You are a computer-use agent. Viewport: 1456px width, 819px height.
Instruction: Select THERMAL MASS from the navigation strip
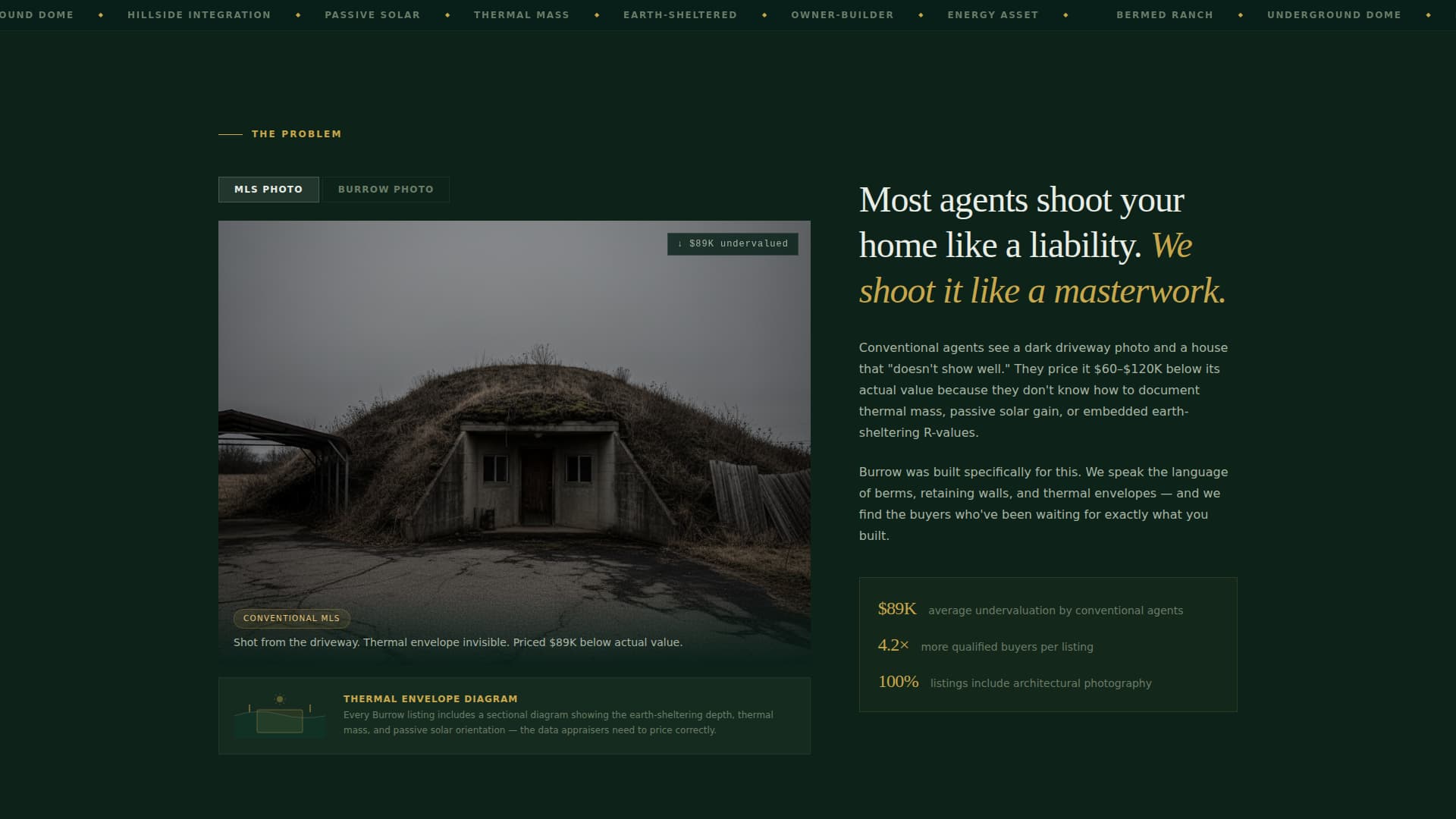click(x=521, y=14)
